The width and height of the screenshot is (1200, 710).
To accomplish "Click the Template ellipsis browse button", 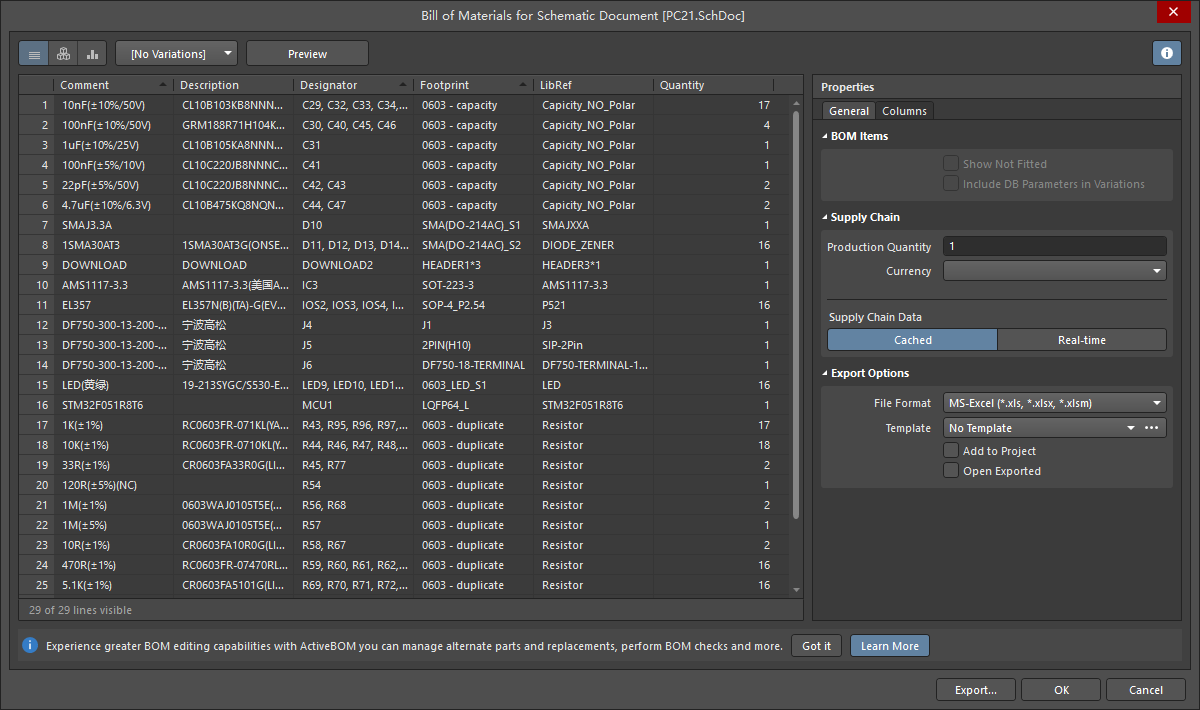I will tap(1151, 428).
